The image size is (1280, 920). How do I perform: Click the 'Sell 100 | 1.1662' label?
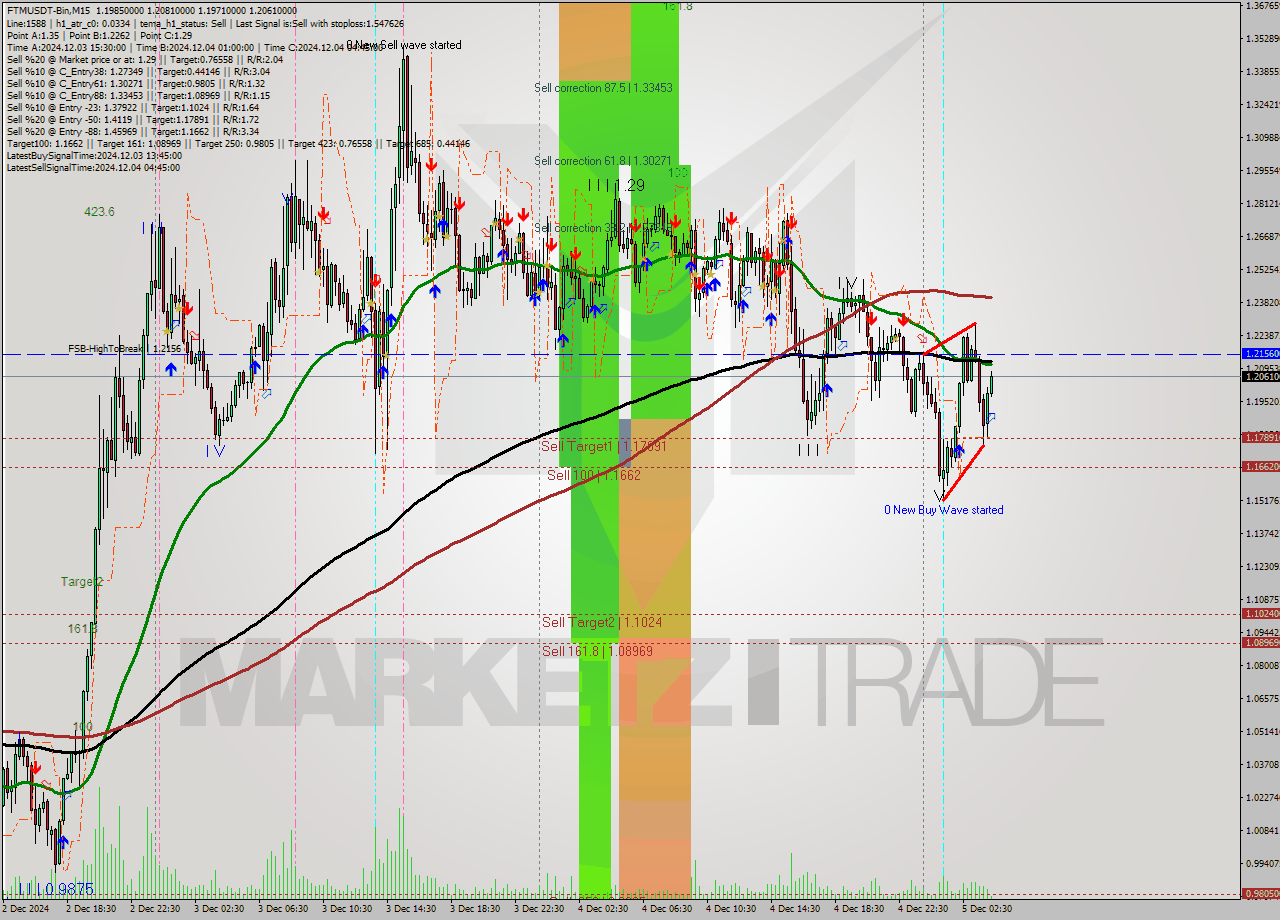(x=594, y=475)
